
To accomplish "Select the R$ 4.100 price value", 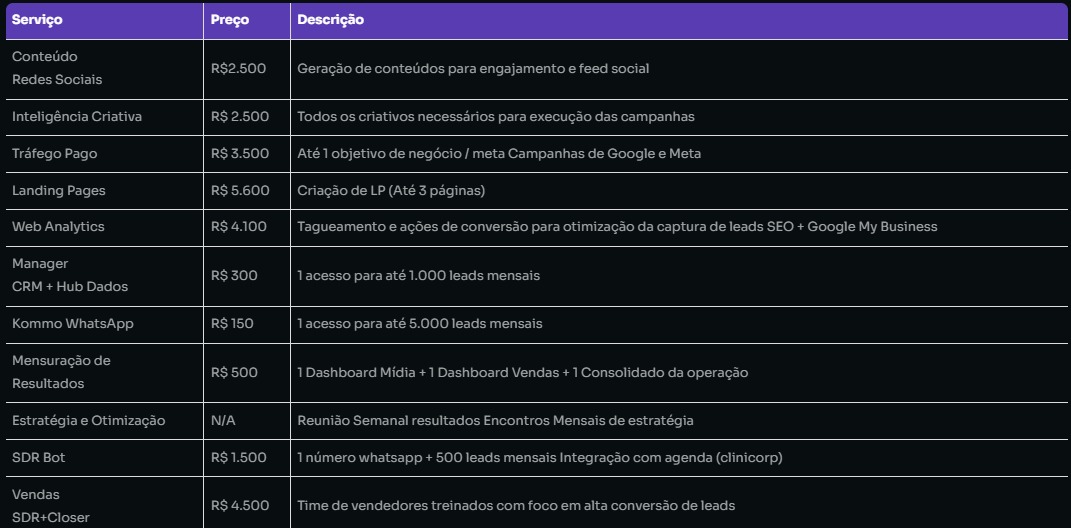I will click(239, 227).
